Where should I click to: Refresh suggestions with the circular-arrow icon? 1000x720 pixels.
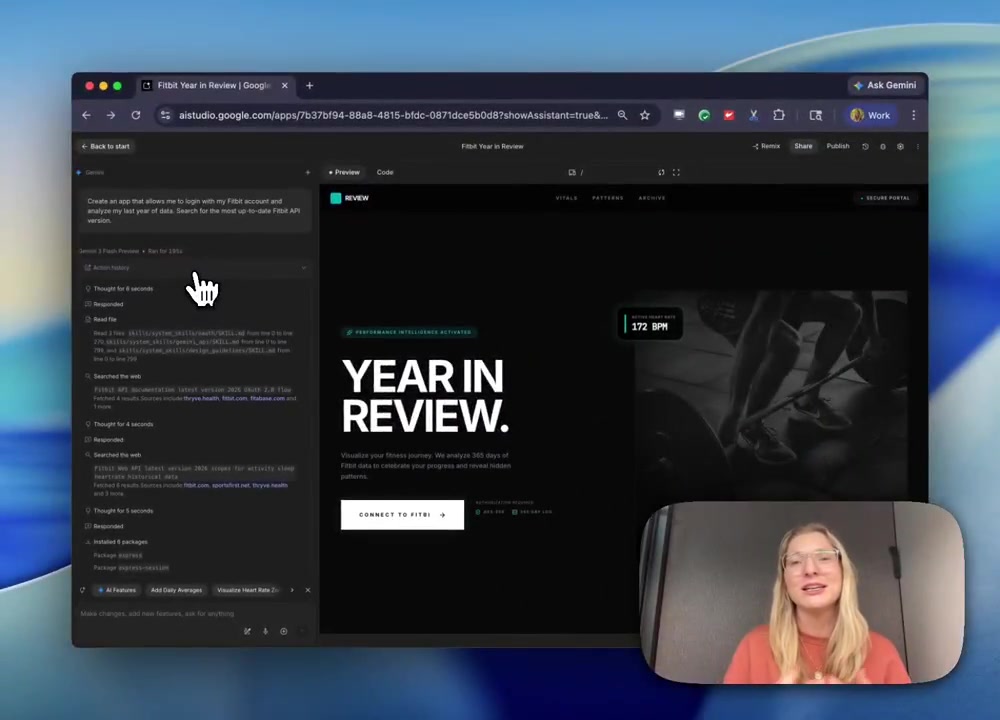[82, 591]
